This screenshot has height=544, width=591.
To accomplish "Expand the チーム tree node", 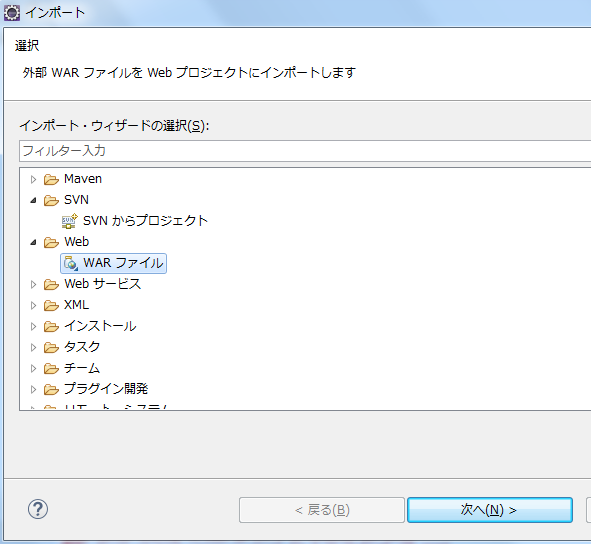I will click(x=33, y=368).
